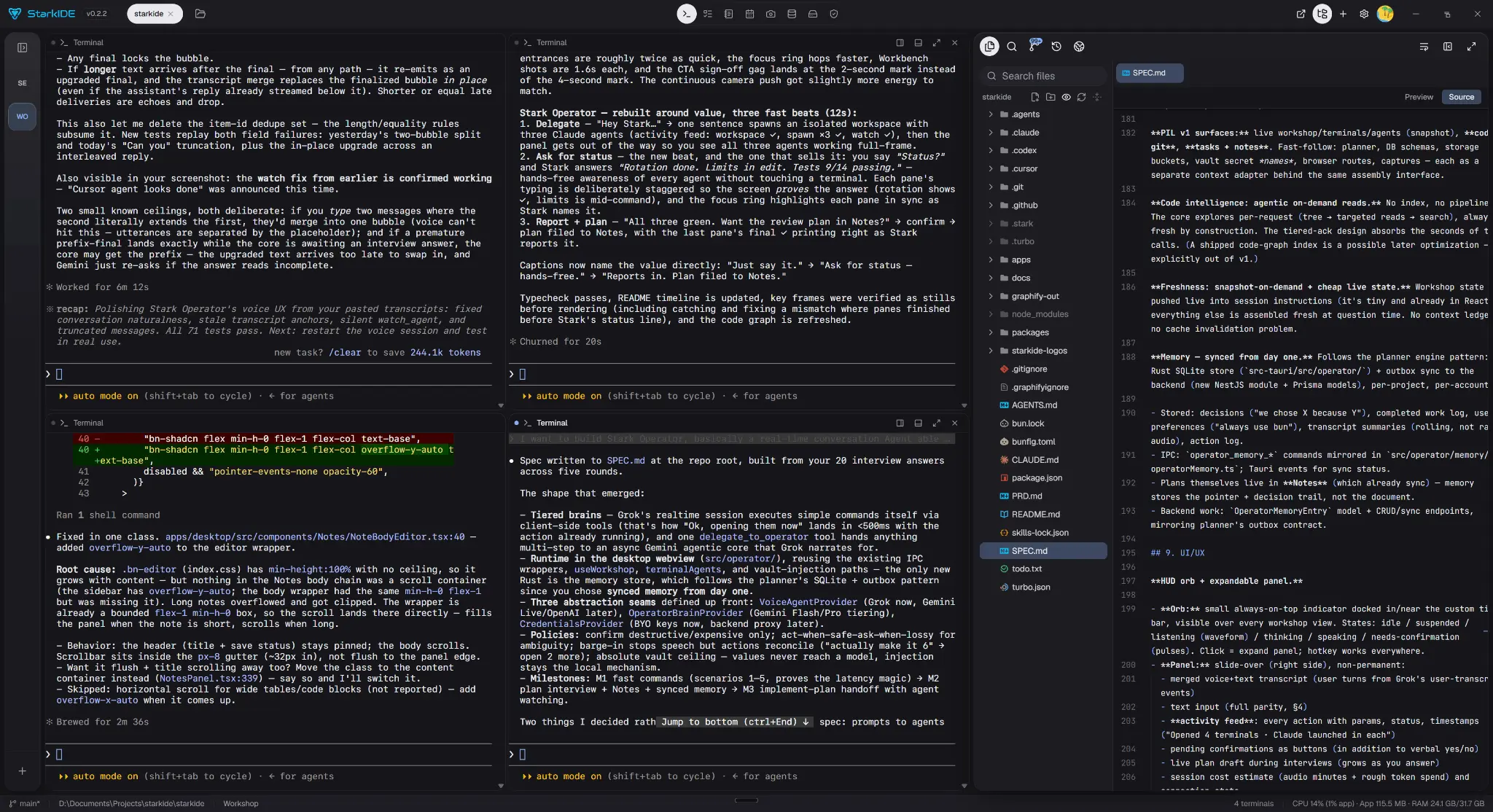Click the /clear command link
This screenshot has height=812, width=1493.
point(345,353)
